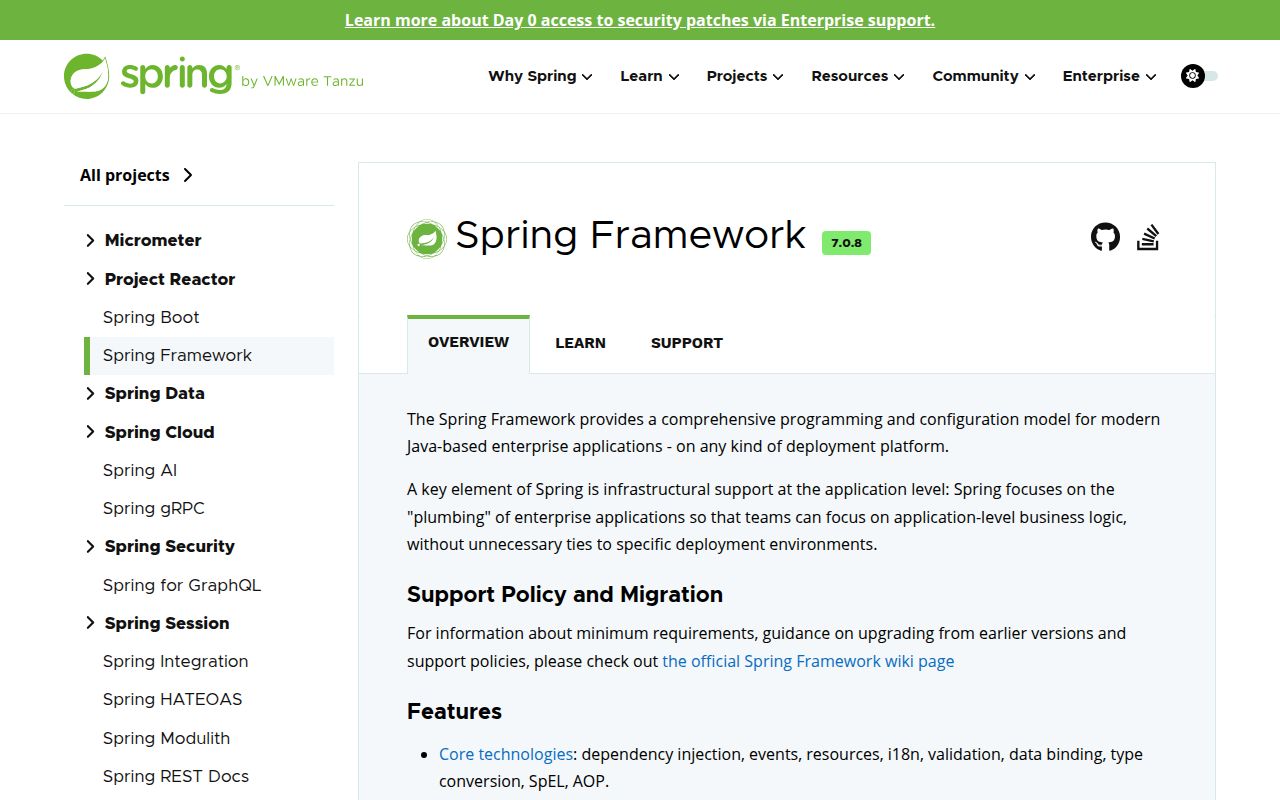1280x800 pixels.
Task: Expand the Spring Session chevron
Action: pos(90,623)
